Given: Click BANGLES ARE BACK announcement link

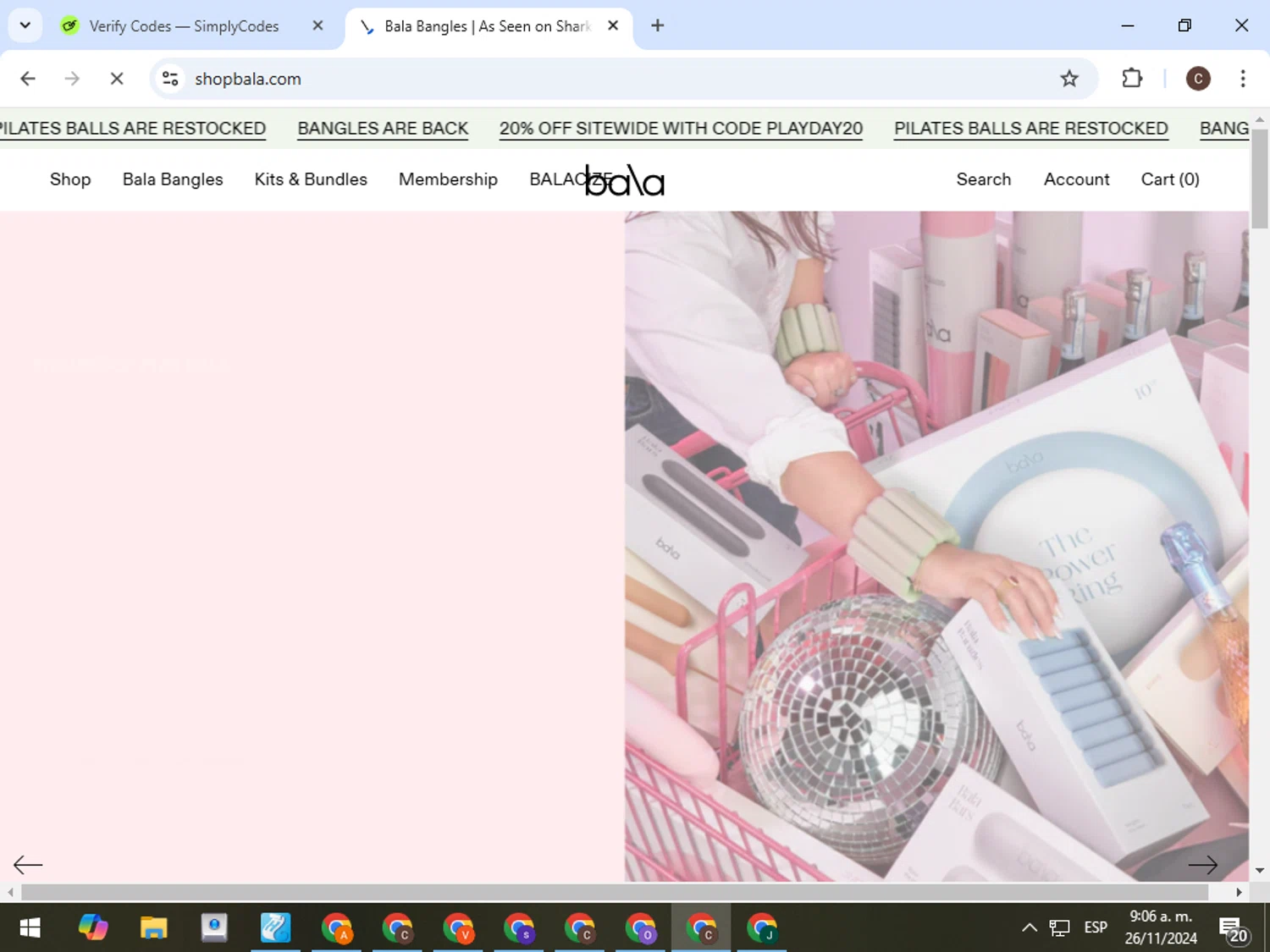Looking at the screenshot, I should (383, 129).
